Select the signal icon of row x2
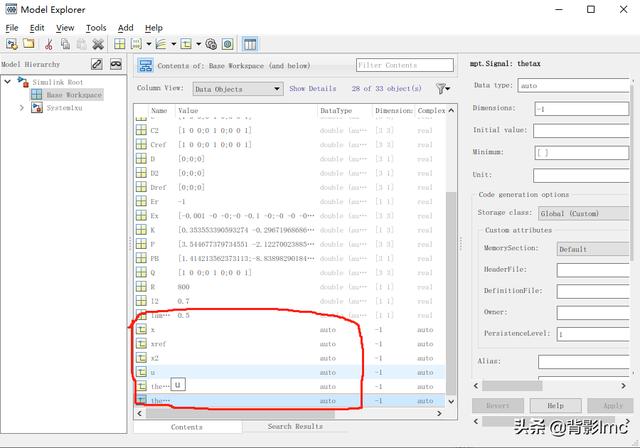The width and height of the screenshot is (640, 448). (141, 358)
